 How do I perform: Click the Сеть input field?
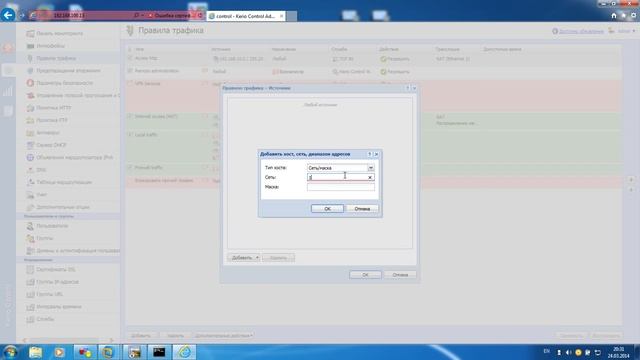pyautogui.click(x=340, y=177)
